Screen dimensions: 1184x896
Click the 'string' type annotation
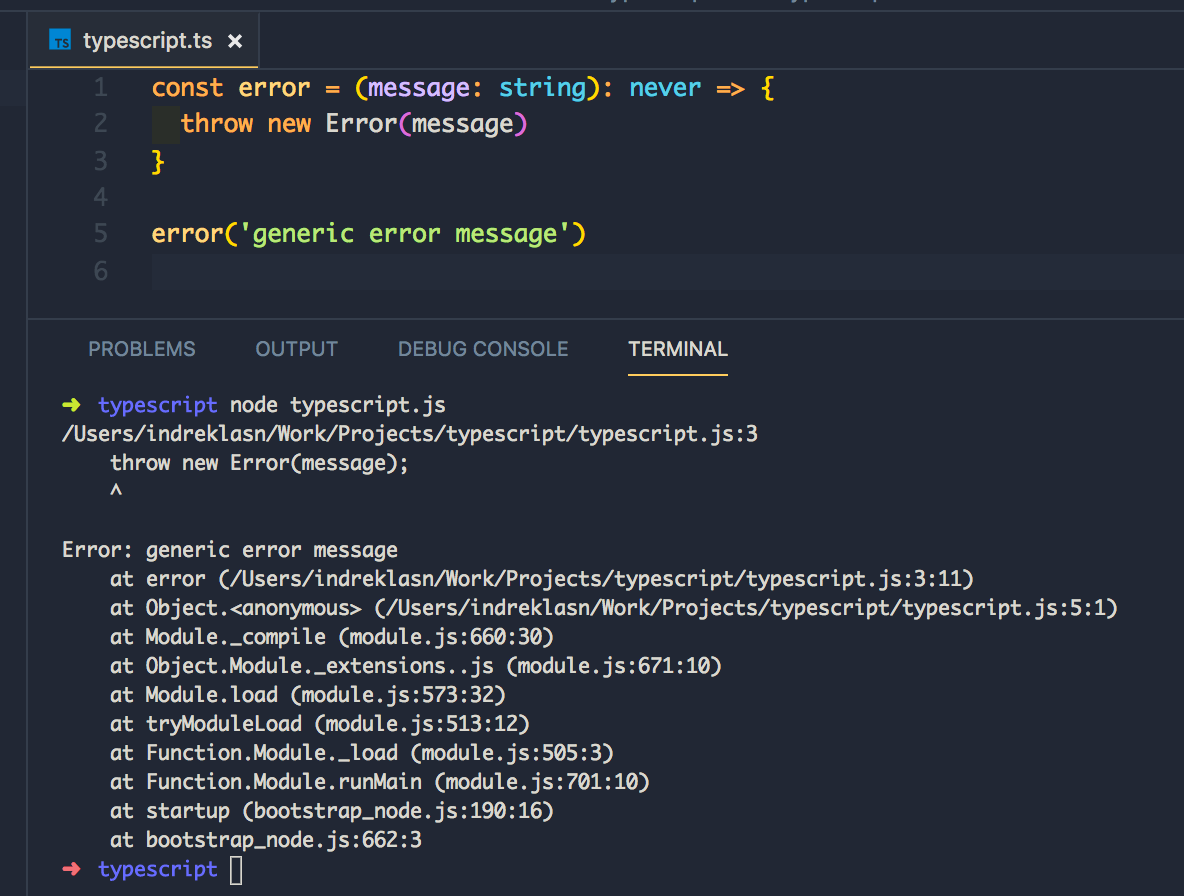pyautogui.click(x=542, y=88)
